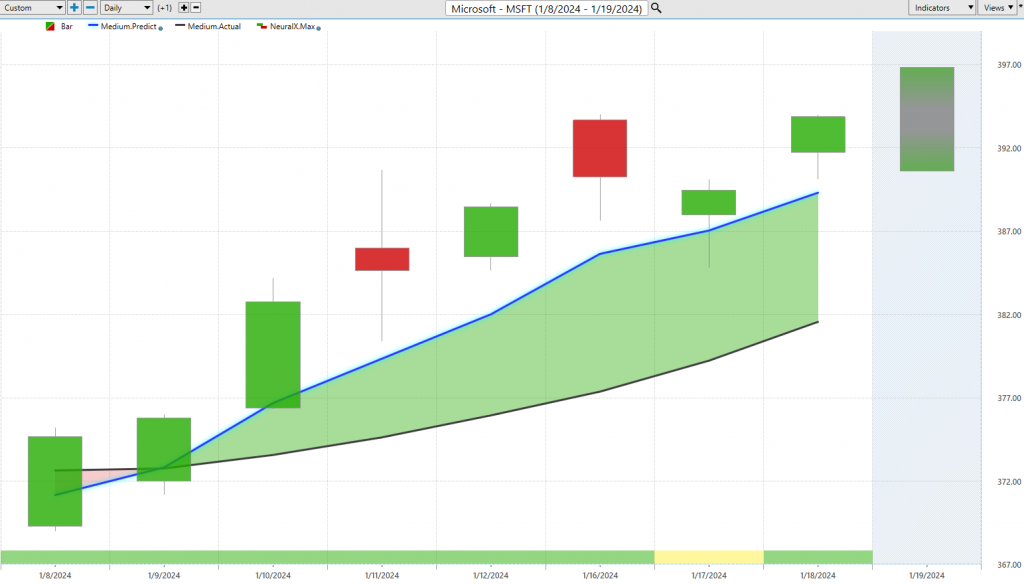
Task: Open the Custom date range dropdown
Action: tap(33, 7)
